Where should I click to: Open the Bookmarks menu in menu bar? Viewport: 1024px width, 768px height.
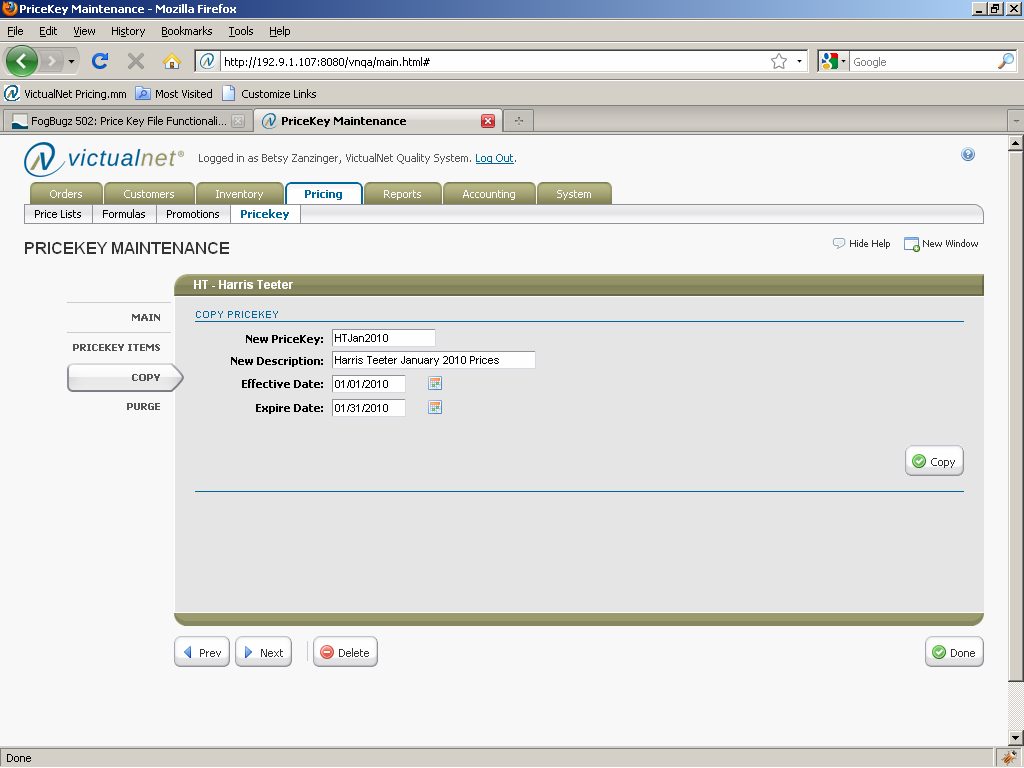tap(186, 31)
